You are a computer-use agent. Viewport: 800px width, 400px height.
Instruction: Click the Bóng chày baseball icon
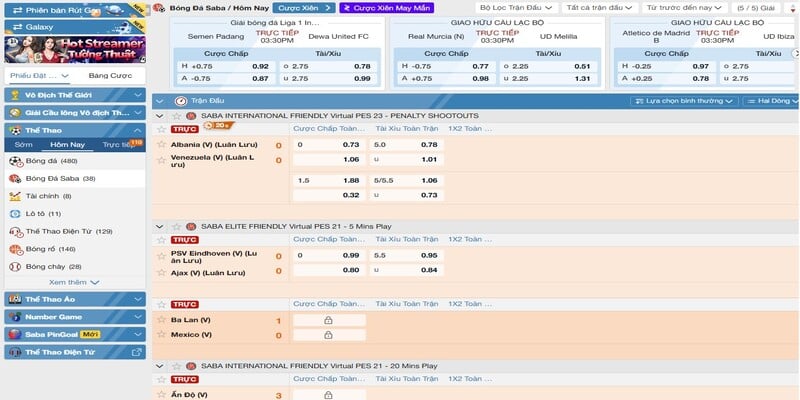point(15,267)
